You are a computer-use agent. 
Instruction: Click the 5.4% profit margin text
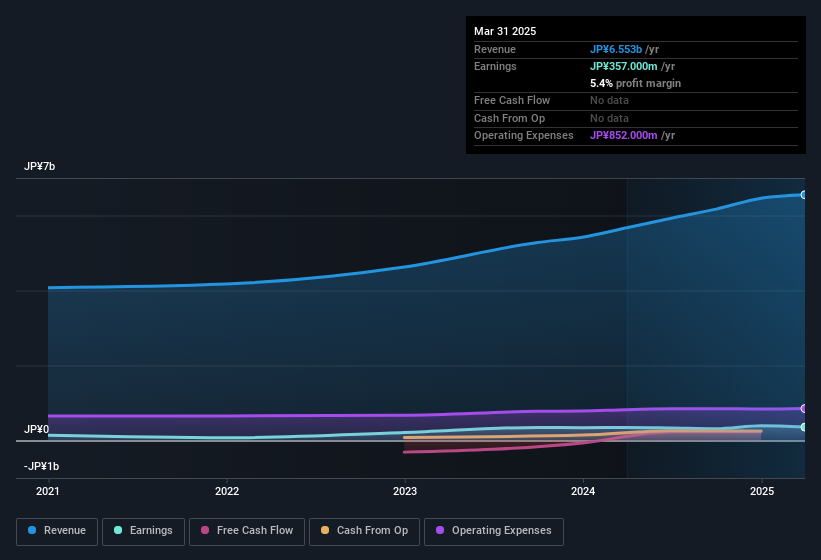[x=635, y=83]
